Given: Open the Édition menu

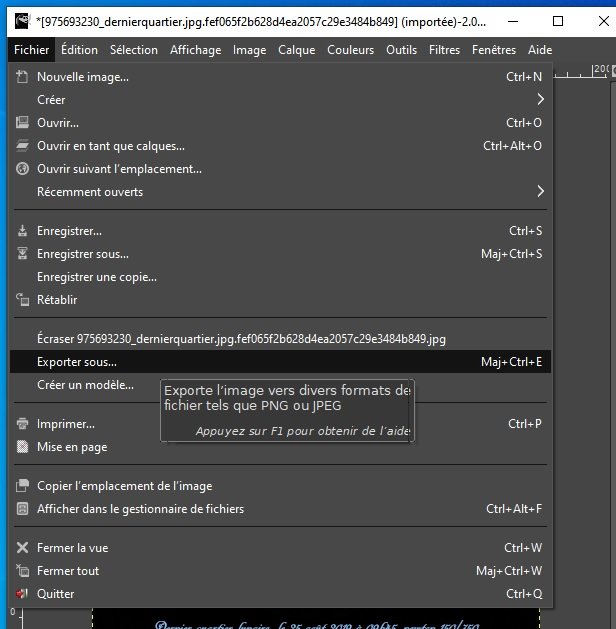Looking at the screenshot, I should point(79,50).
